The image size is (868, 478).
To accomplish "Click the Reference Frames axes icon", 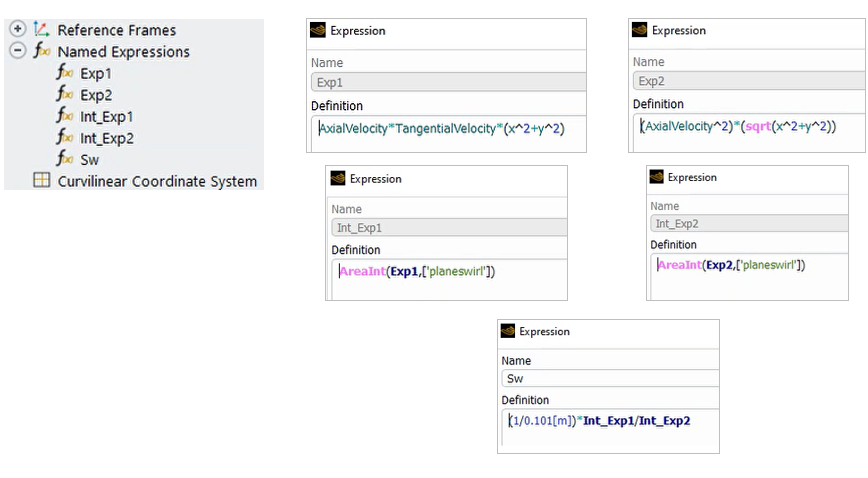I will click(x=41, y=30).
